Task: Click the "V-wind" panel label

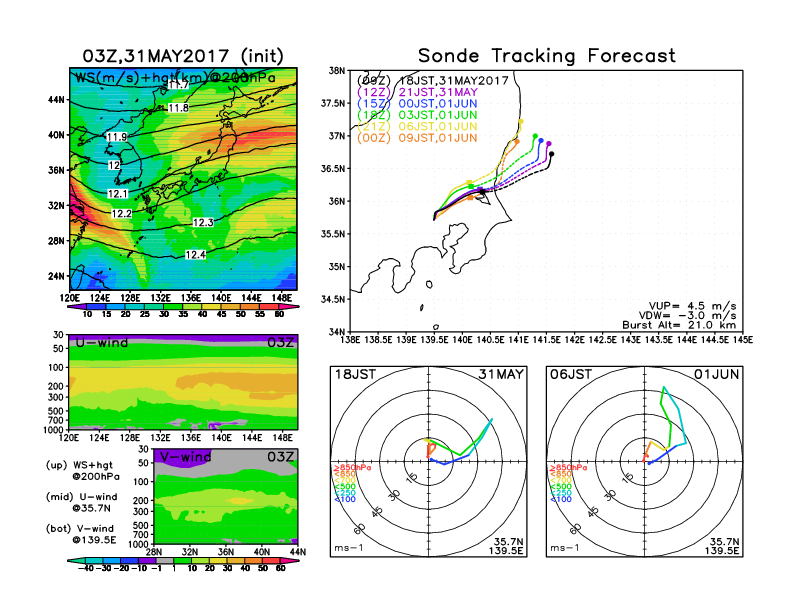Action: tap(185, 457)
